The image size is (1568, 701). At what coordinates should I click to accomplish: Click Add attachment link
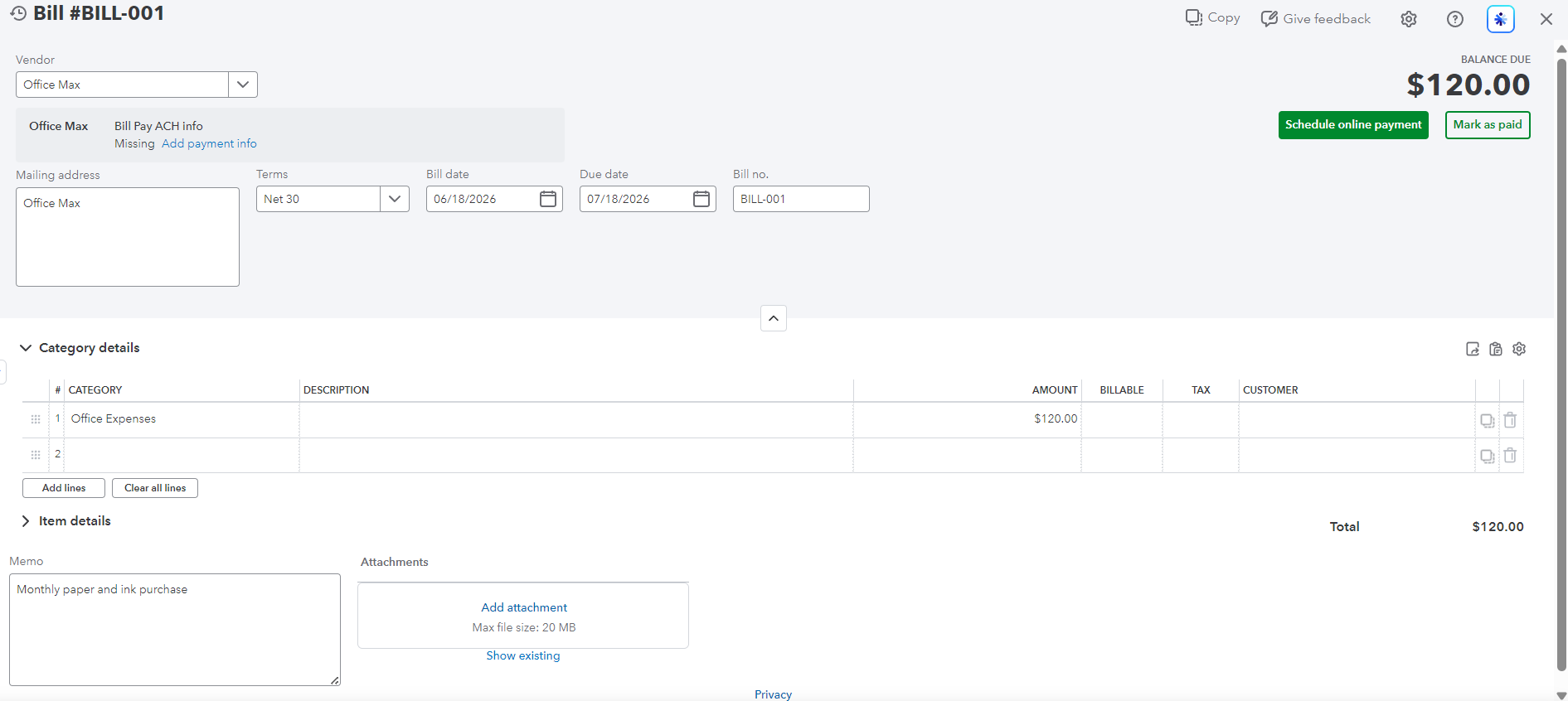click(524, 607)
